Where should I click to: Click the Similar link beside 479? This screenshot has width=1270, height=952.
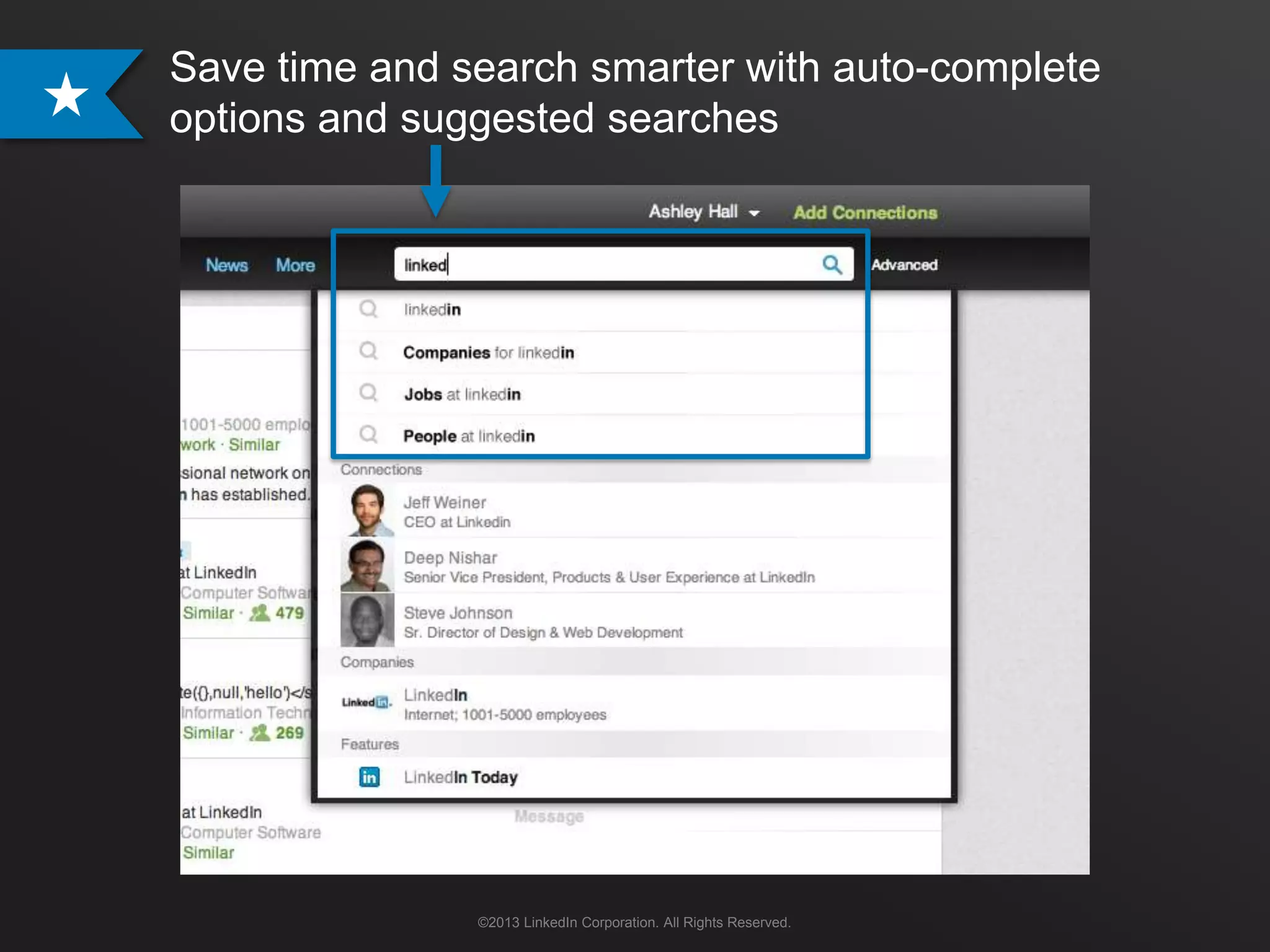(208, 613)
